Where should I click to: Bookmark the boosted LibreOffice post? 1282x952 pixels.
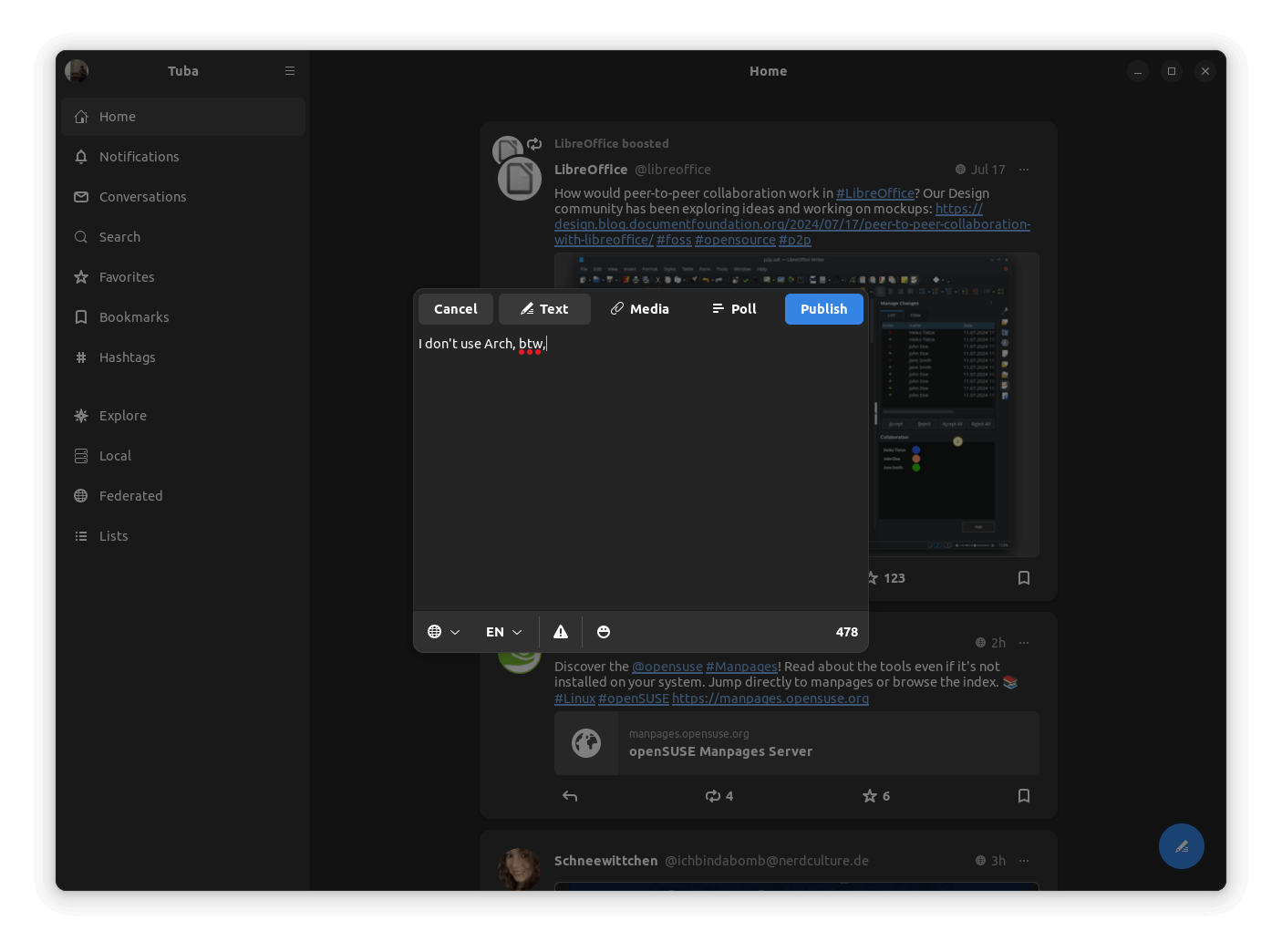tap(1023, 577)
